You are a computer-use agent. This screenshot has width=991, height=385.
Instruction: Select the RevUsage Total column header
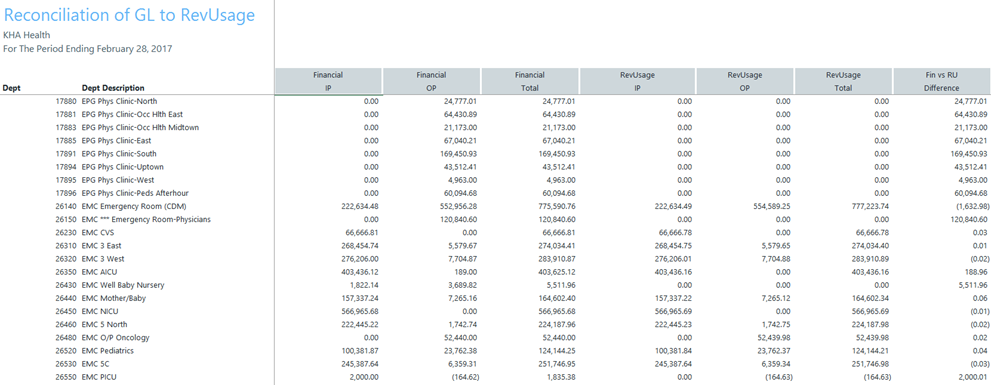click(x=843, y=82)
